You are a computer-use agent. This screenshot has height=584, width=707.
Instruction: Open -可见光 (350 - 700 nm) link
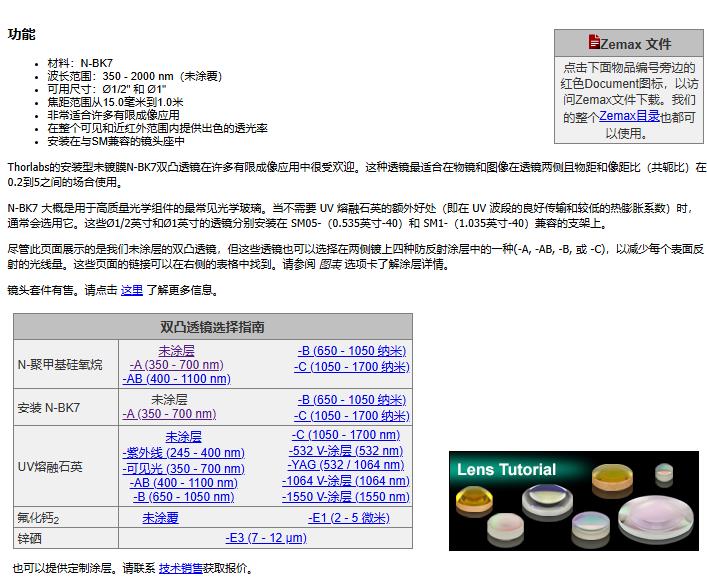point(184,469)
